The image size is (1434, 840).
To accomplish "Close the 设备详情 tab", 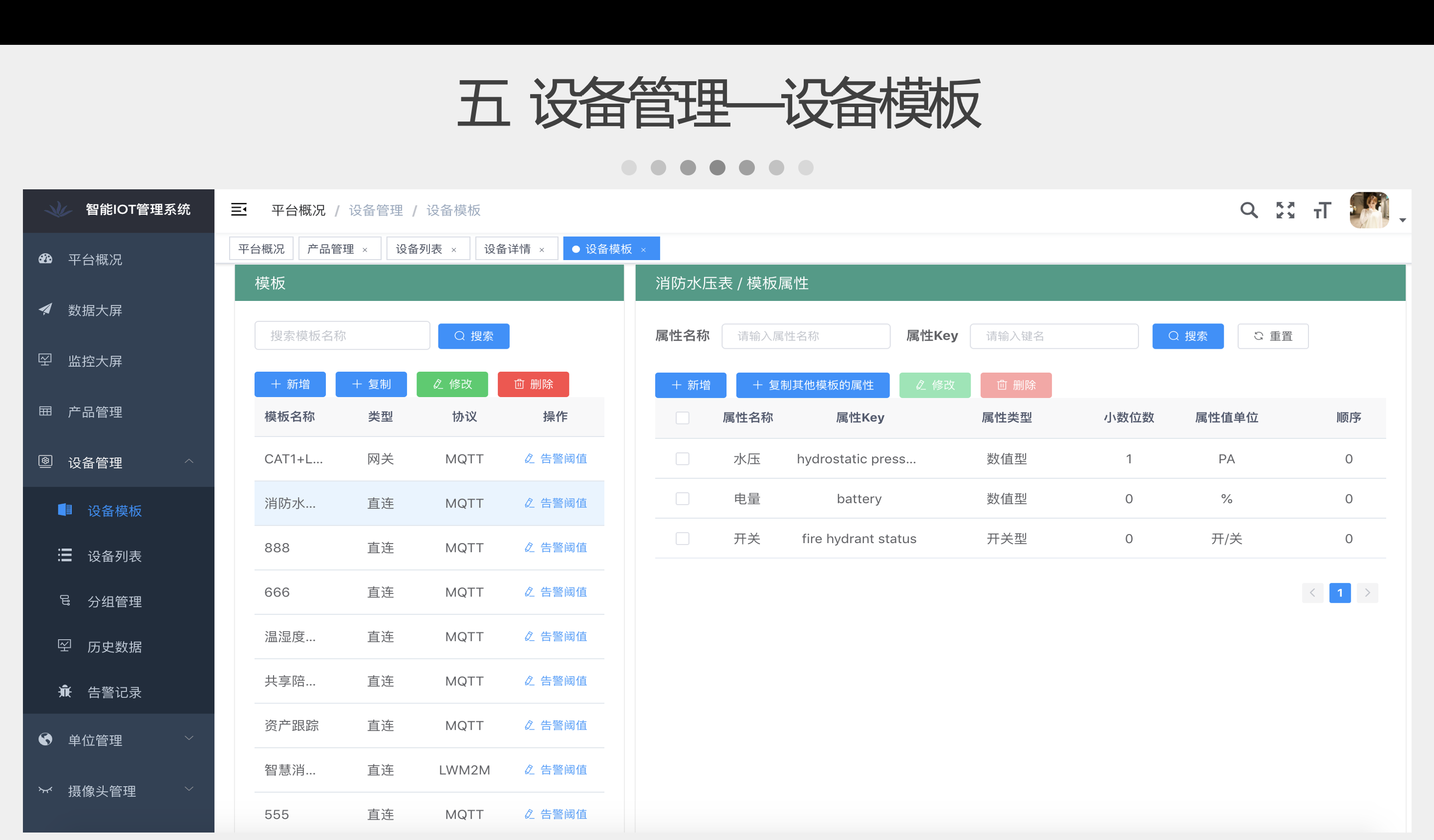I will pos(542,250).
